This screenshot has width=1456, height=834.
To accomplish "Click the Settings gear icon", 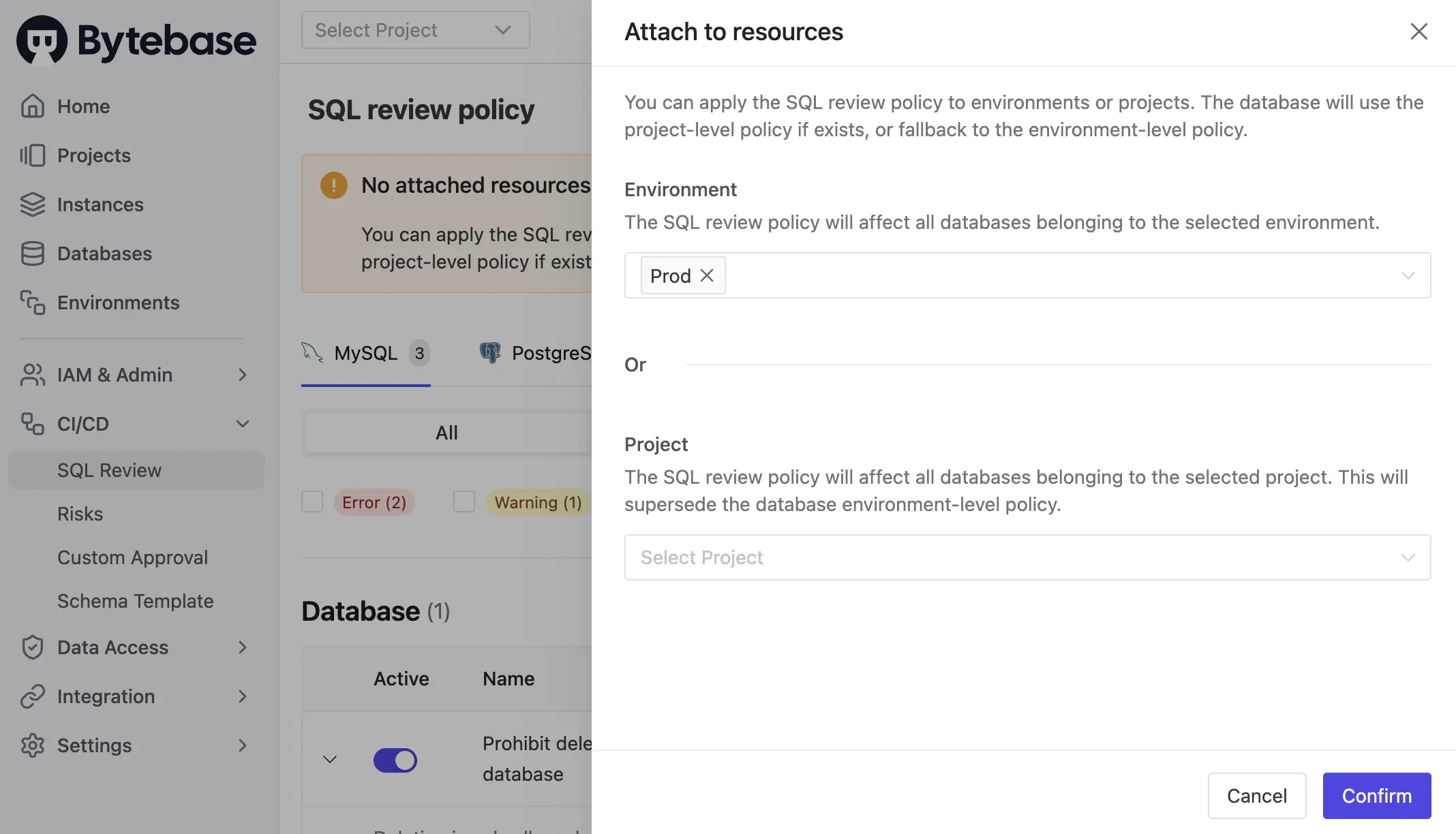I will pyautogui.click(x=32, y=745).
